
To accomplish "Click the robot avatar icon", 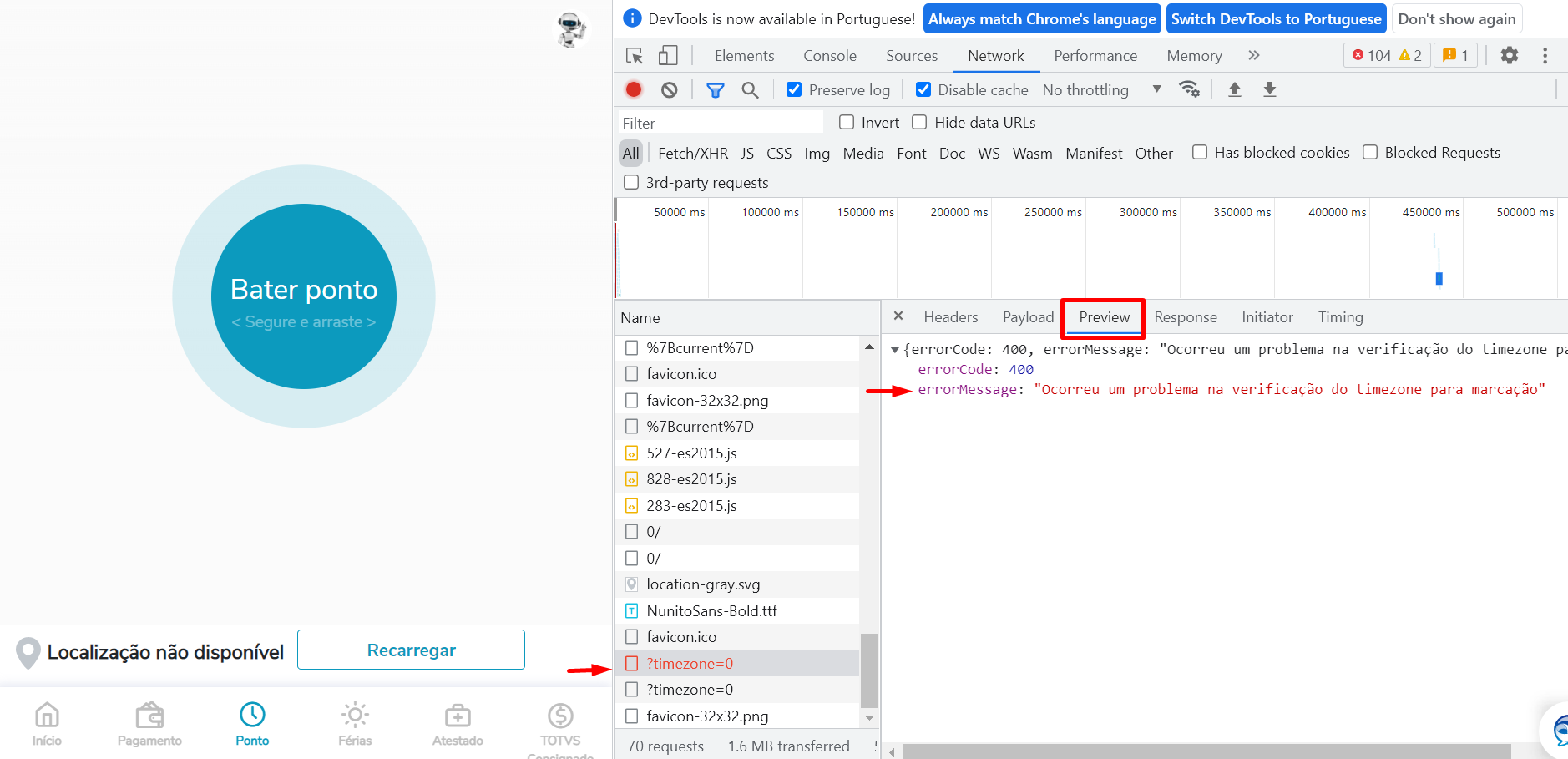I will [x=571, y=29].
